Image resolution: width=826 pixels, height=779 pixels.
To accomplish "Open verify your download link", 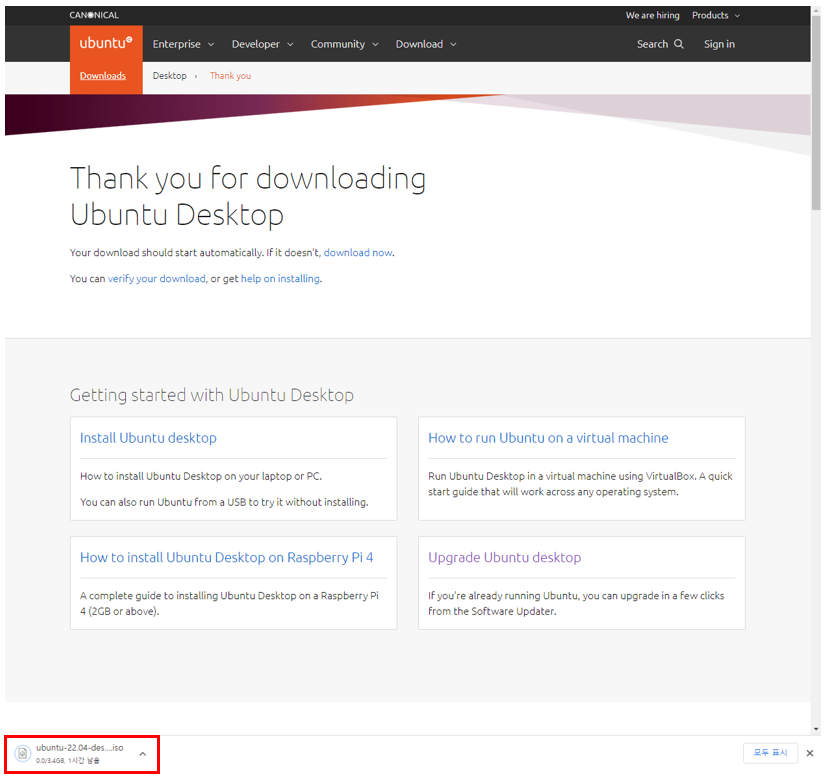I will point(156,279).
